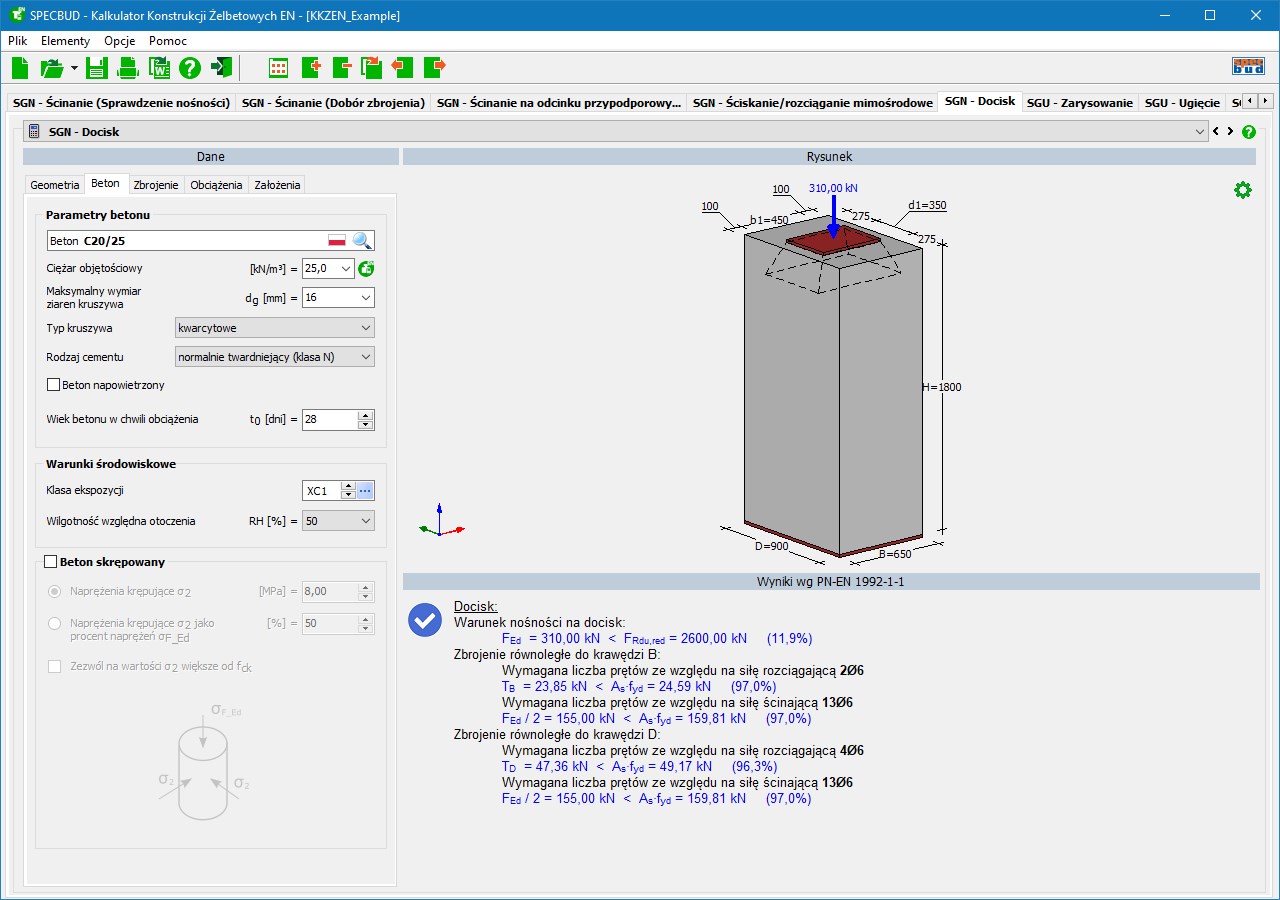This screenshot has height=900, width=1280.
Task: Open drawing settings green gear icon
Action: coord(1242,190)
